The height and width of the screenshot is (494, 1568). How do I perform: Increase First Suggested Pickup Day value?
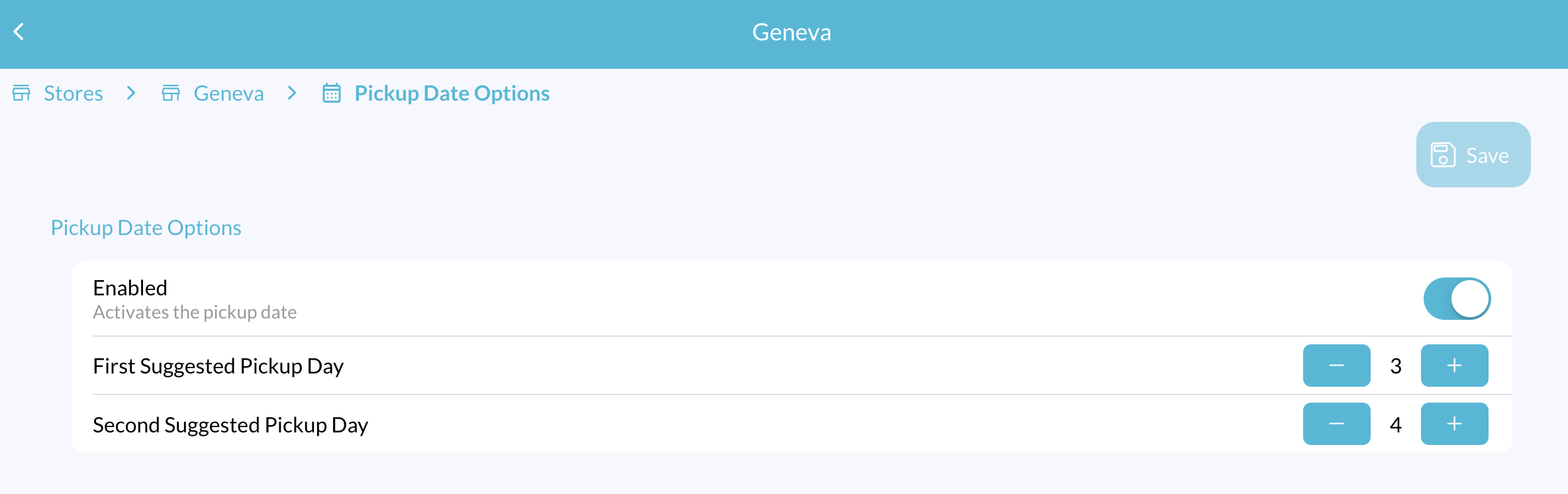(x=1454, y=366)
